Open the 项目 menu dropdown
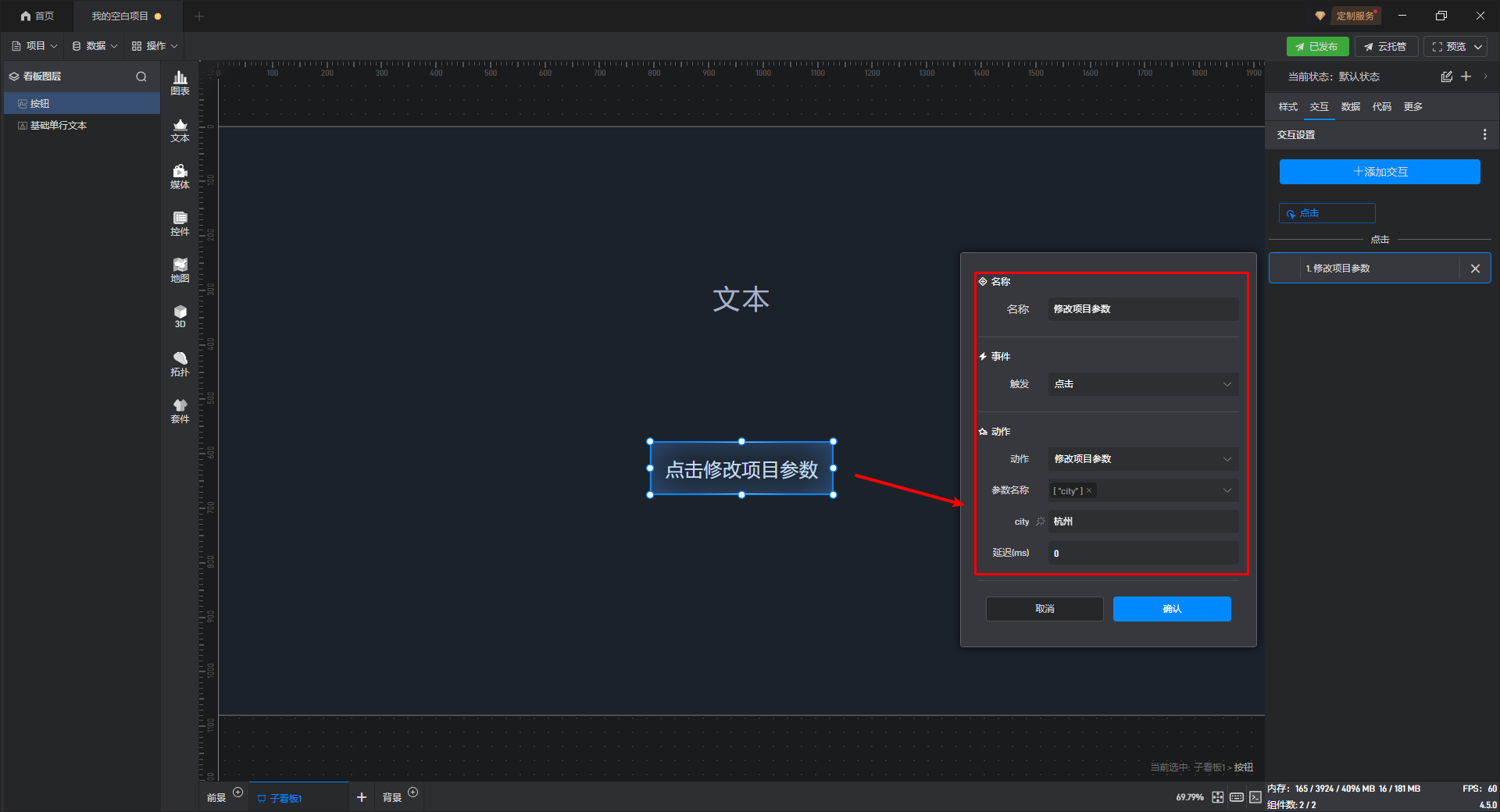The width and height of the screenshot is (1500, 812). point(35,46)
